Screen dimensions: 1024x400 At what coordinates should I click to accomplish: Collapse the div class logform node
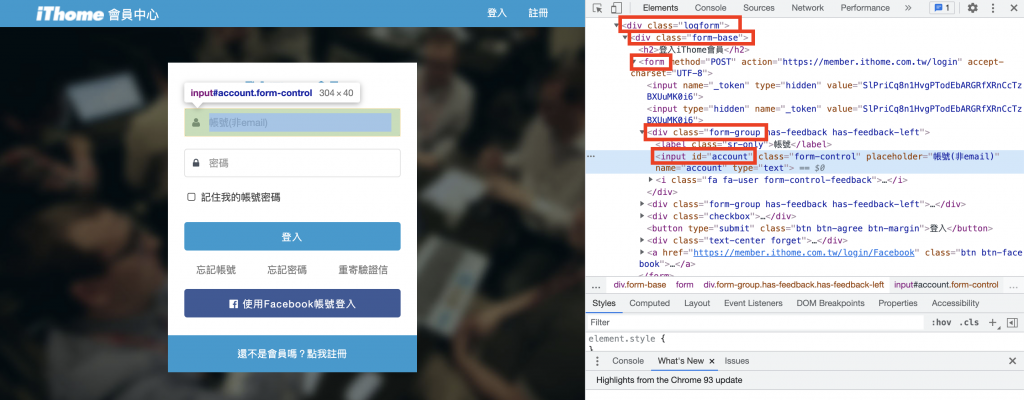click(x=618, y=25)
